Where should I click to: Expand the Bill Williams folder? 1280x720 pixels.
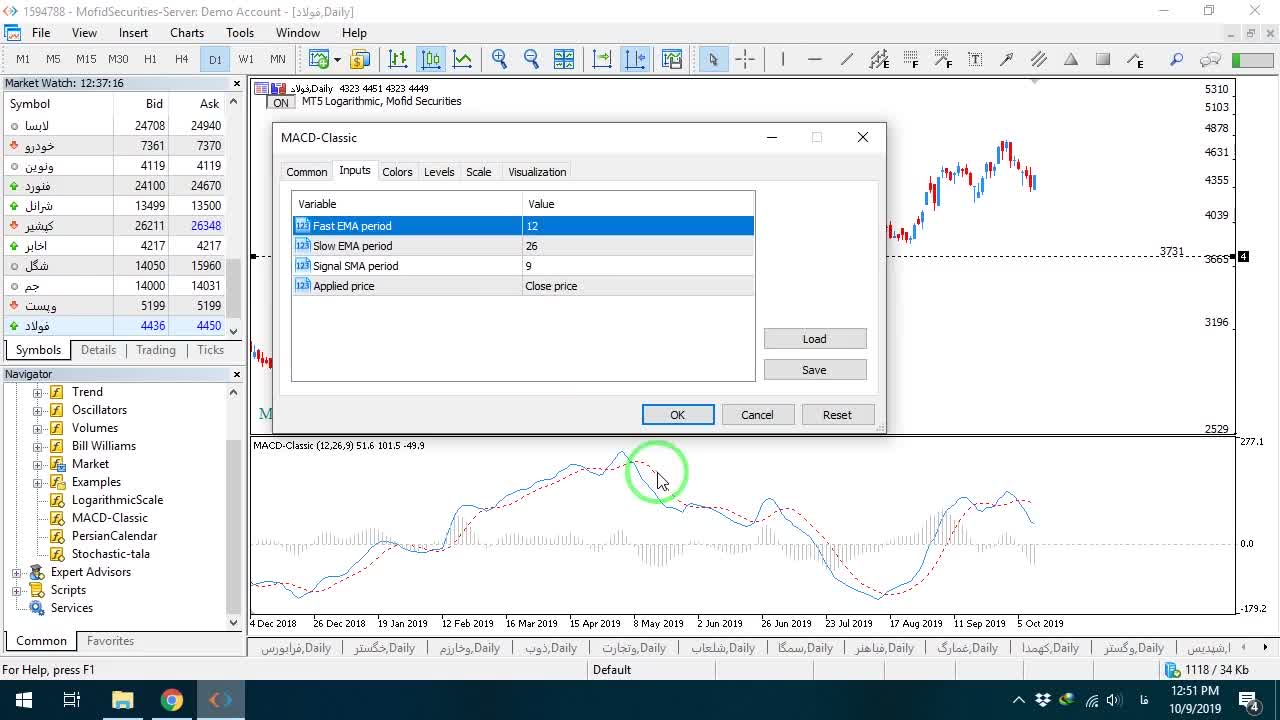click(x=38, y=446)
